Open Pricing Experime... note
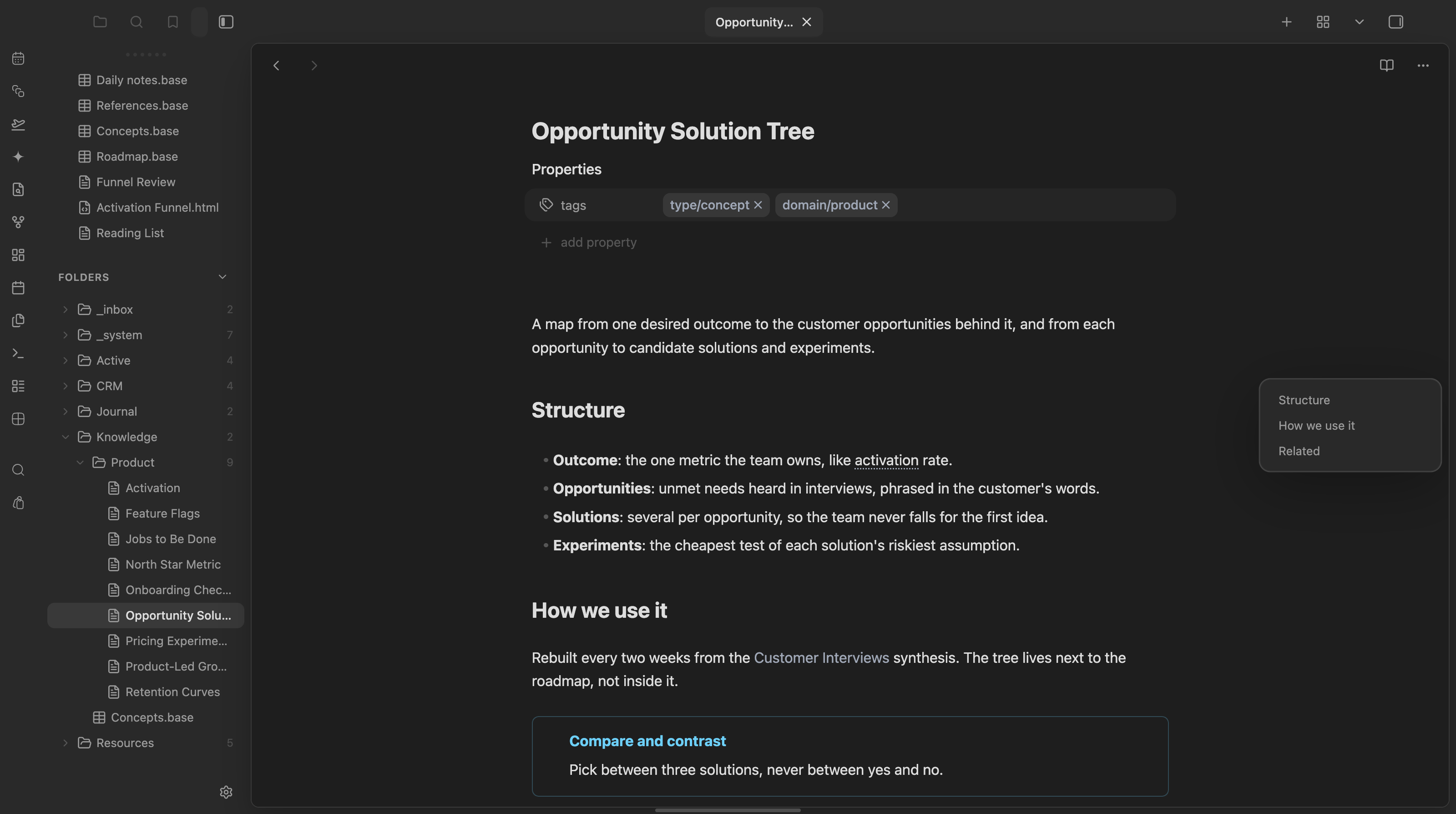This screenshot has height=814, width=1456. (145, 641)
